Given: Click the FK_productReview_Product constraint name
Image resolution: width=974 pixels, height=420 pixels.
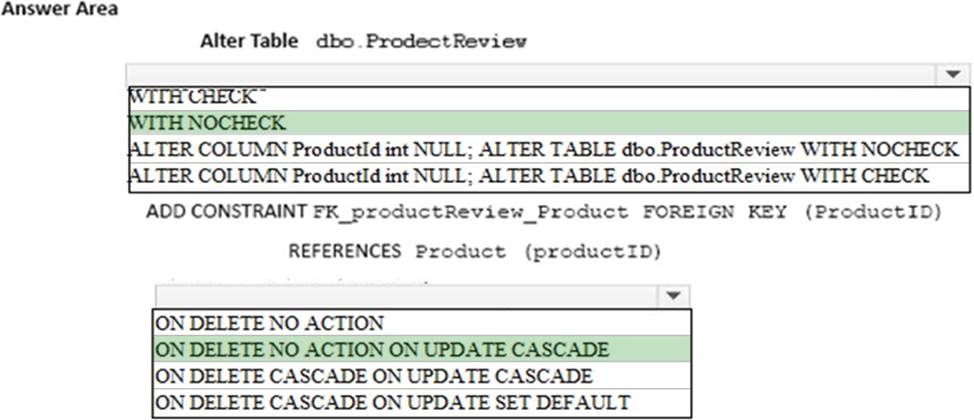Looking at the screenshot, I should tap(470, 212).
